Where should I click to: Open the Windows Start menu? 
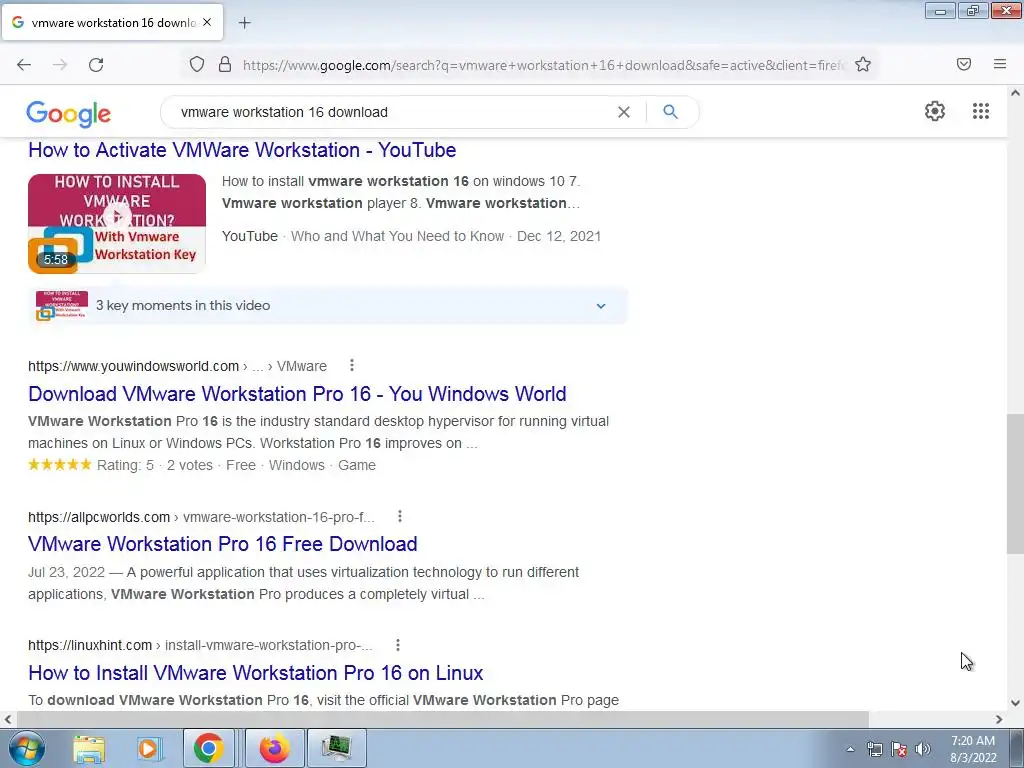point(26,748)
